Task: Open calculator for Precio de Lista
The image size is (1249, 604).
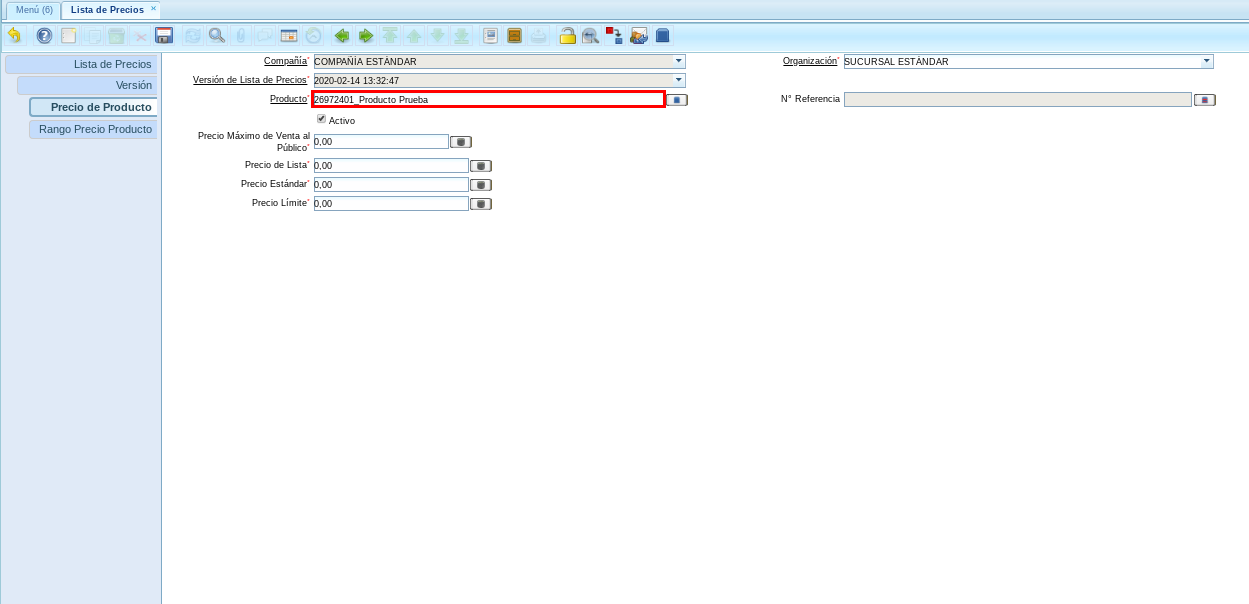Action: click(481, 166)
